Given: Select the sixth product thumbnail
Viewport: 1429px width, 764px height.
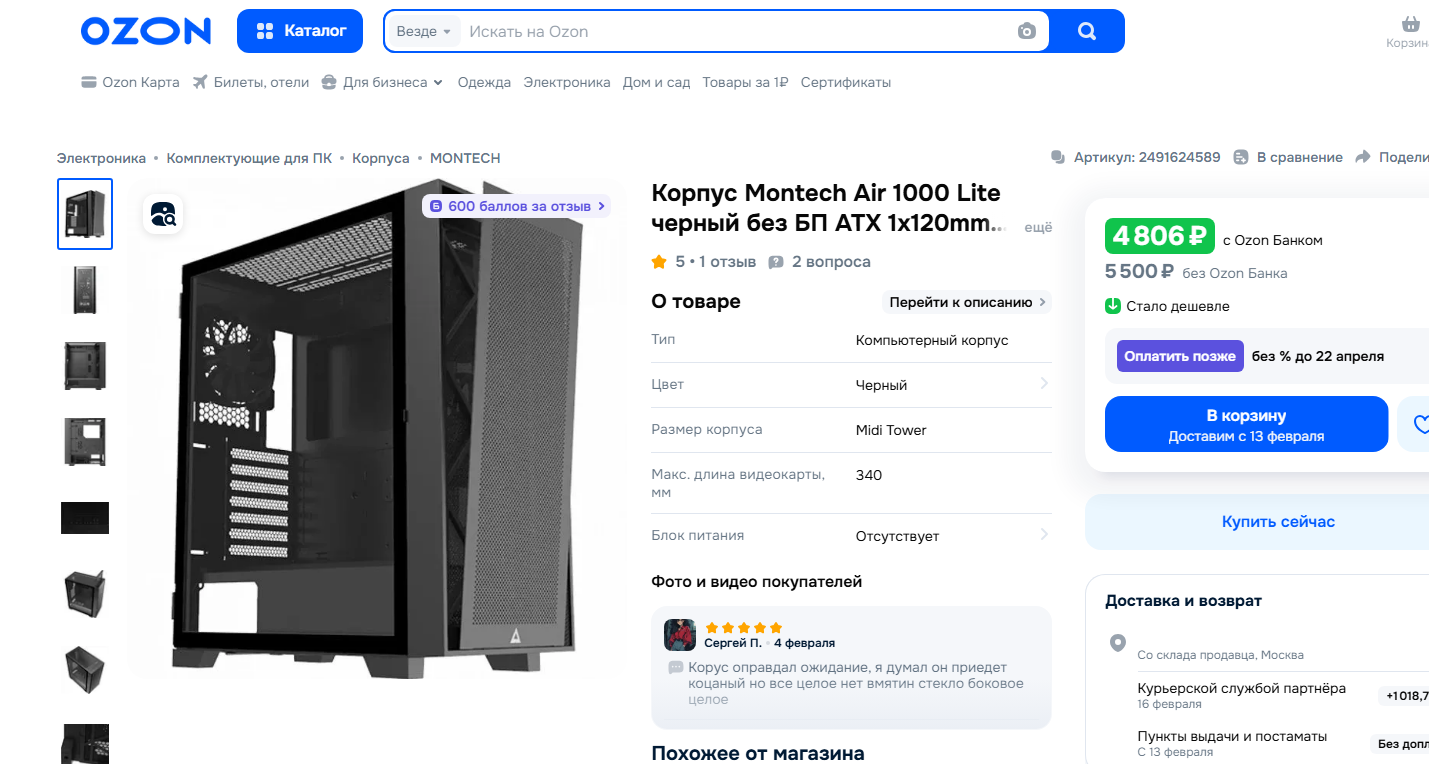Looking at the screenshot, I should [x=85, y=594].
